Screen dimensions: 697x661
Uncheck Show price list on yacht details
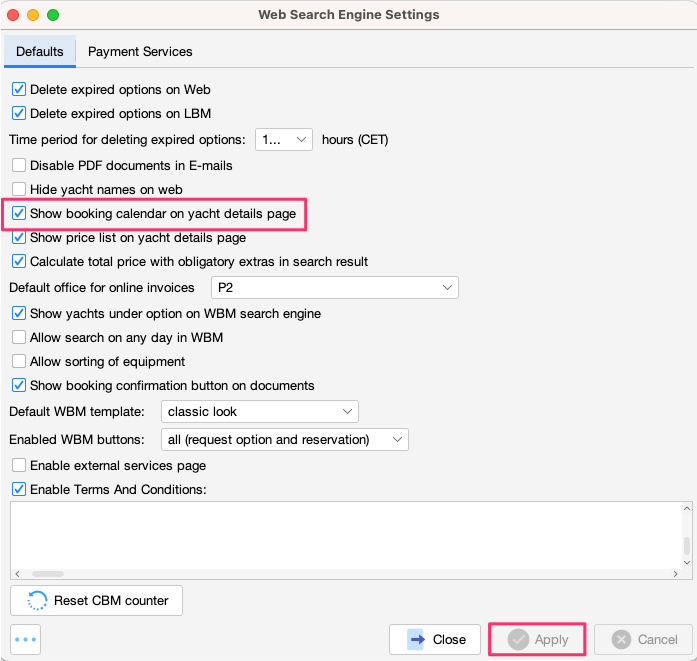click(x=19, y=237)
